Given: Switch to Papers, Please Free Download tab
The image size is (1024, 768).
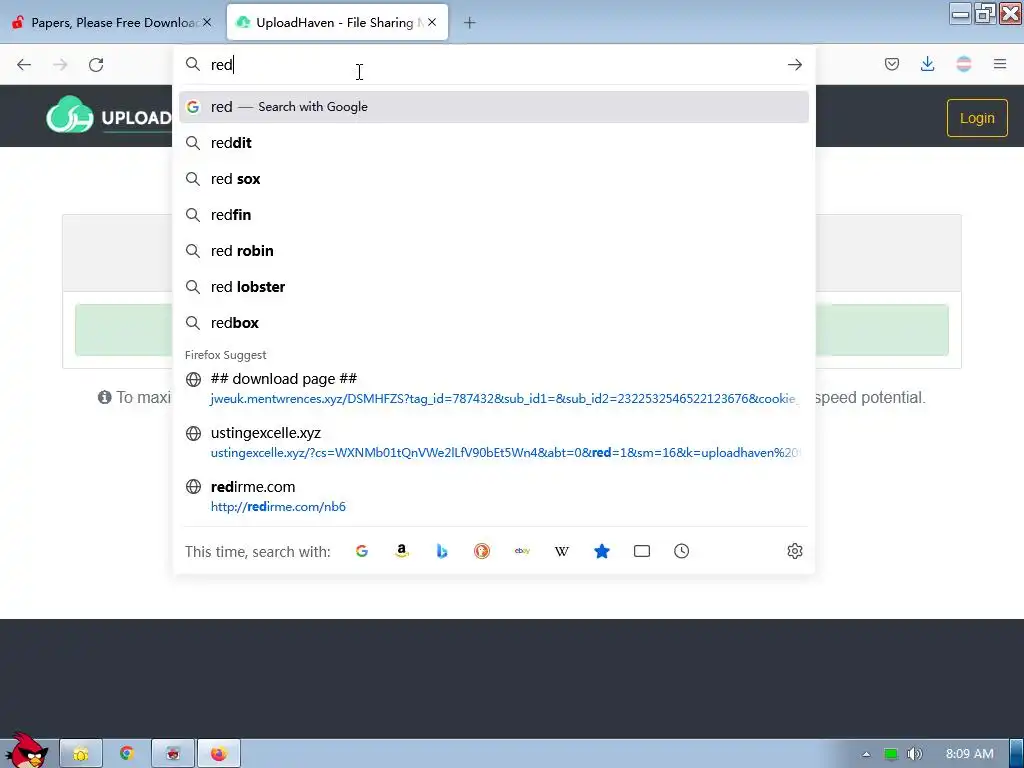Looking at the screenshot, I should click(x=112, y=22).
